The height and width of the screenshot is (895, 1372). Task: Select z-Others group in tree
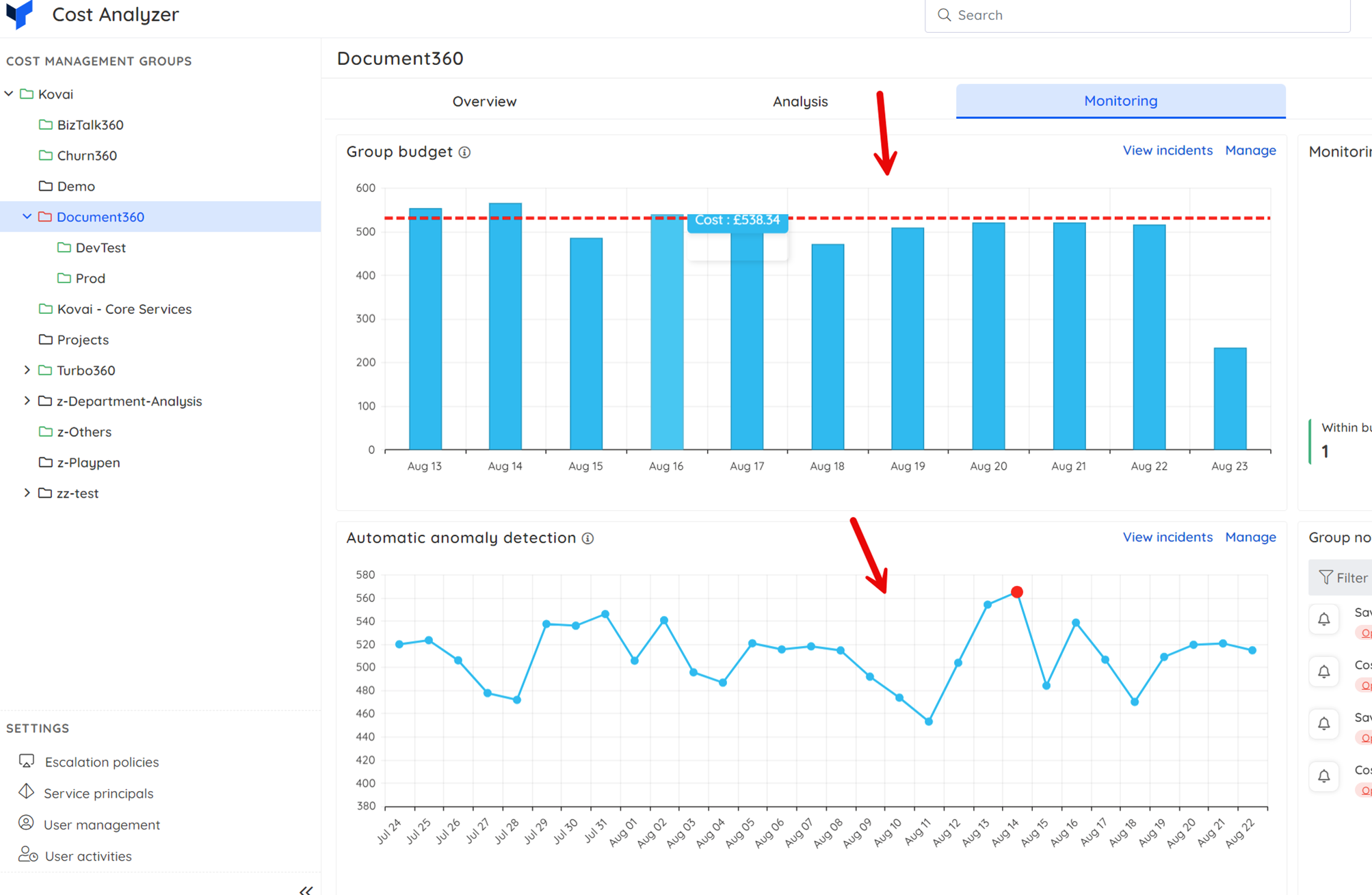point(84,431)
